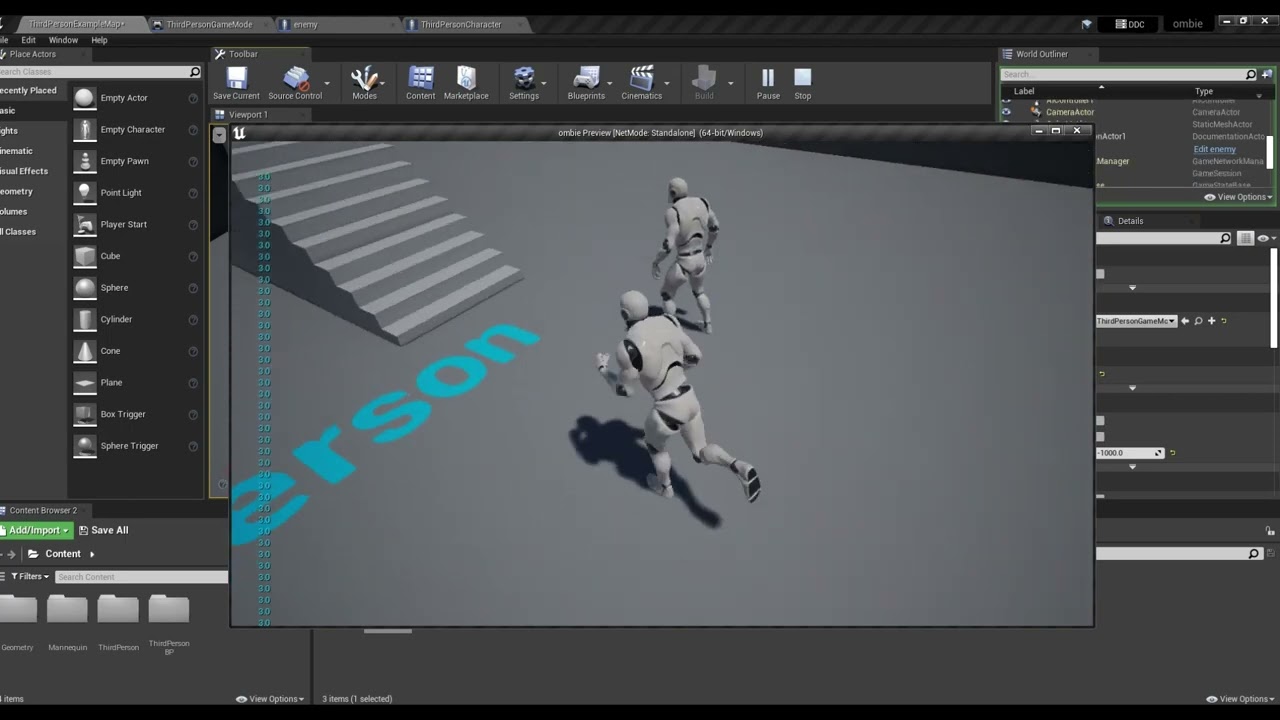Screen dimensions: 1280x720
Task: Sort outliner by the Type column
Action: (x=1204, y=91)
